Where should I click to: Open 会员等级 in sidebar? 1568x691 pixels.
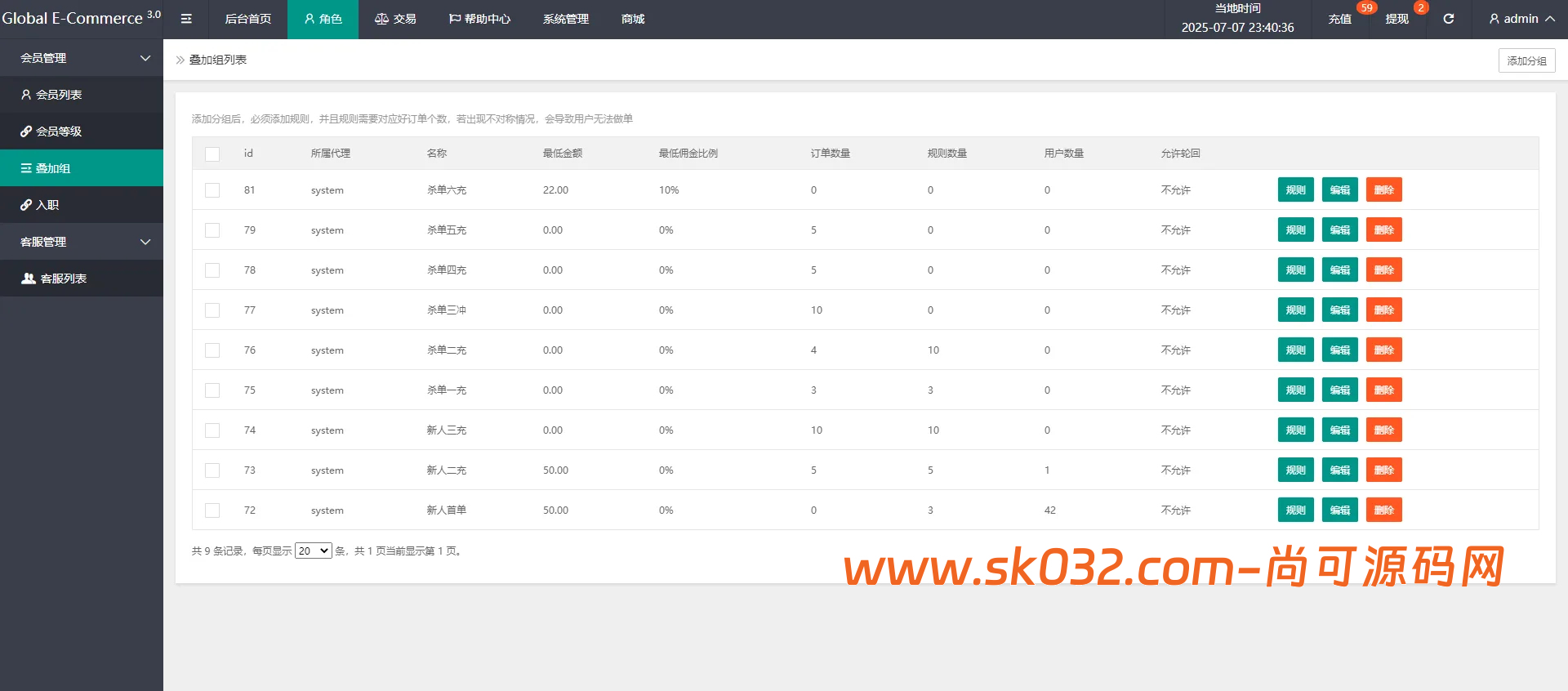(82, 132)
